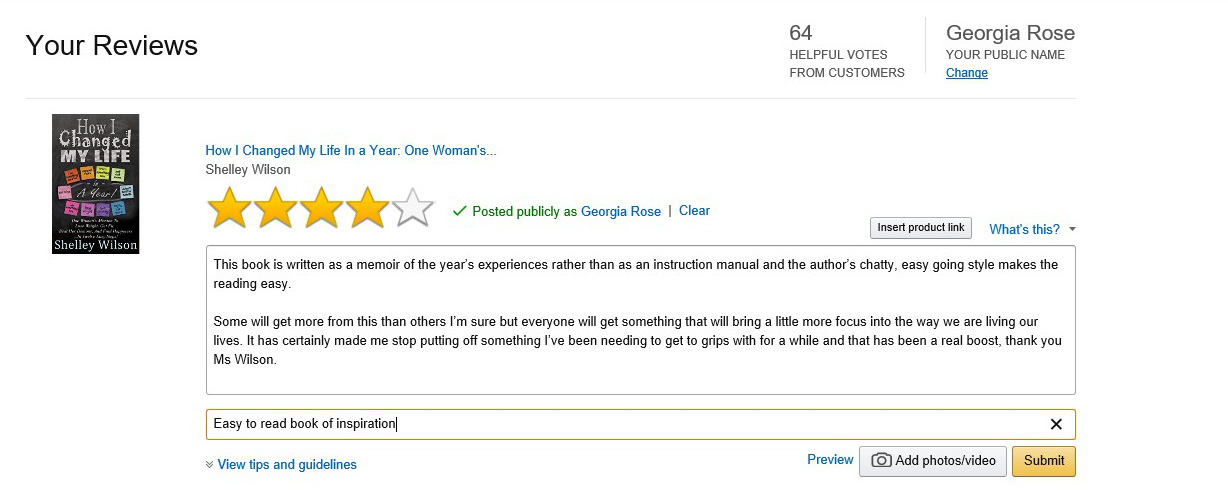Click the second rating star
The image size is (1228, 491).
pyautogui.click(x=275, y=209)
